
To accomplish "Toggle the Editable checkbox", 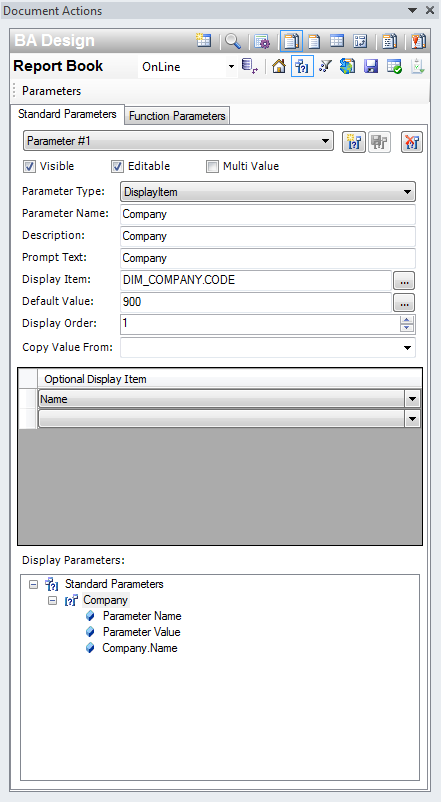I will [118, 167].
